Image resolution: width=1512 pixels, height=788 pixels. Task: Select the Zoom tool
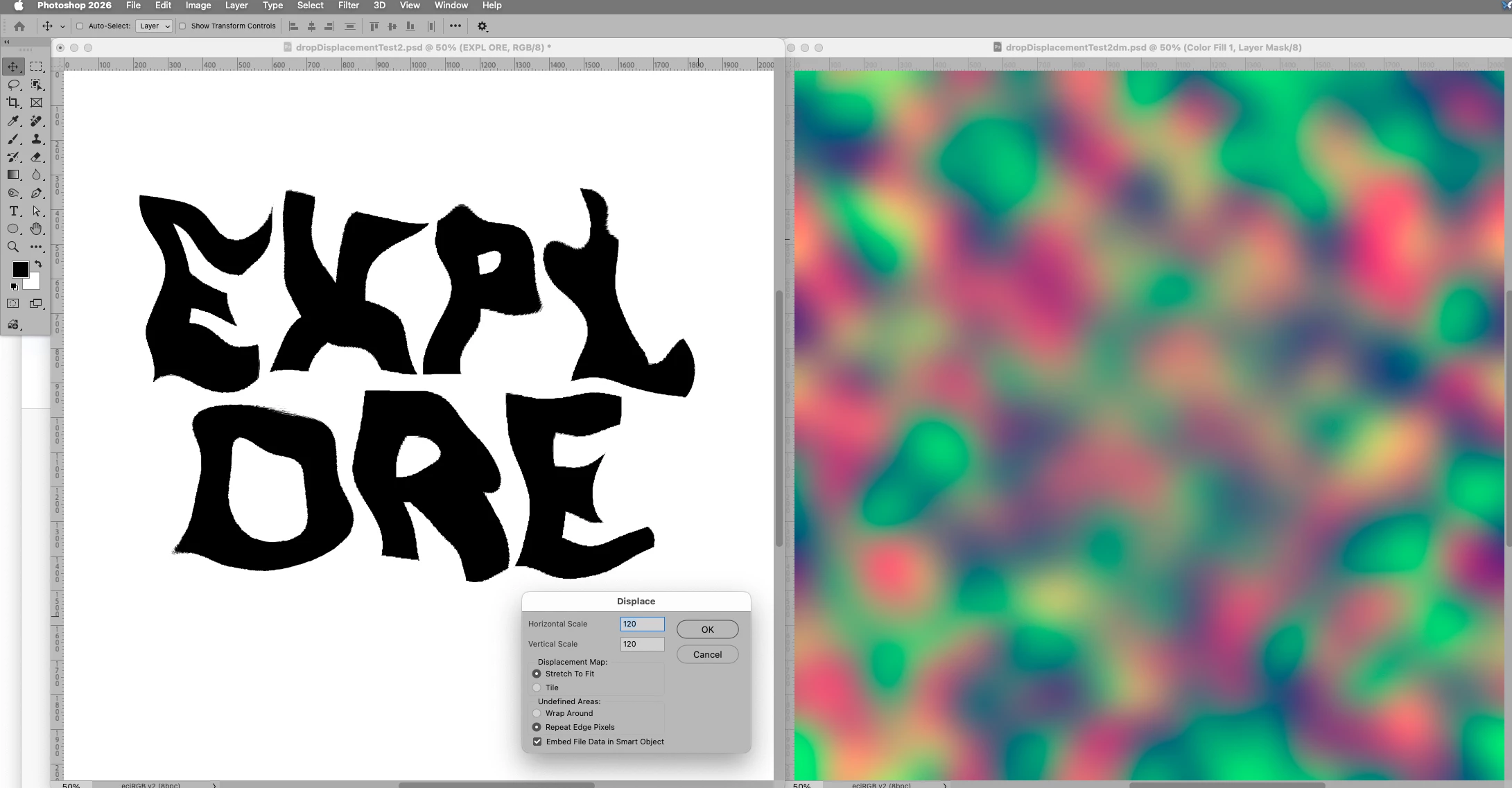click(13, 247)
